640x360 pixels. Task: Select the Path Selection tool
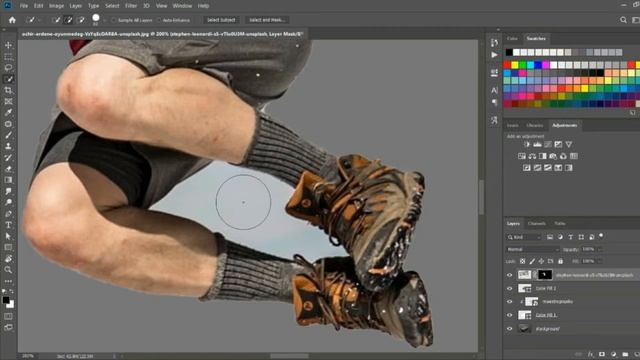[x=8, y=236]
